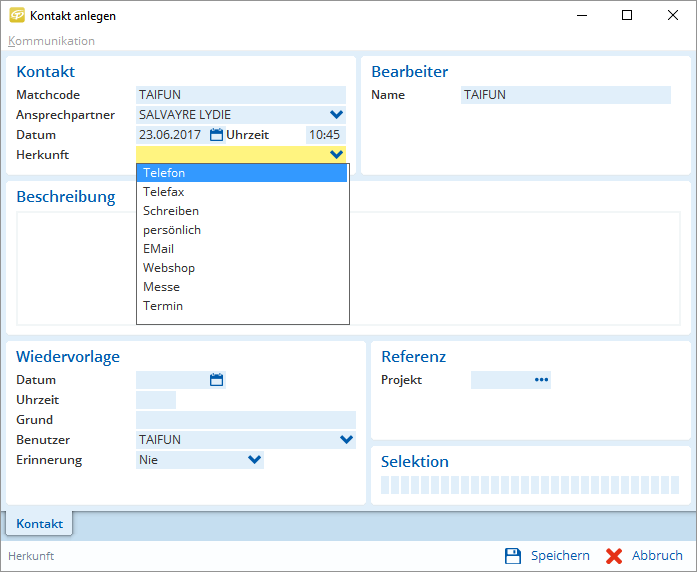The image size is (697, 572).
Task: Open the Kommunikation menu
Action: point(52,41)
